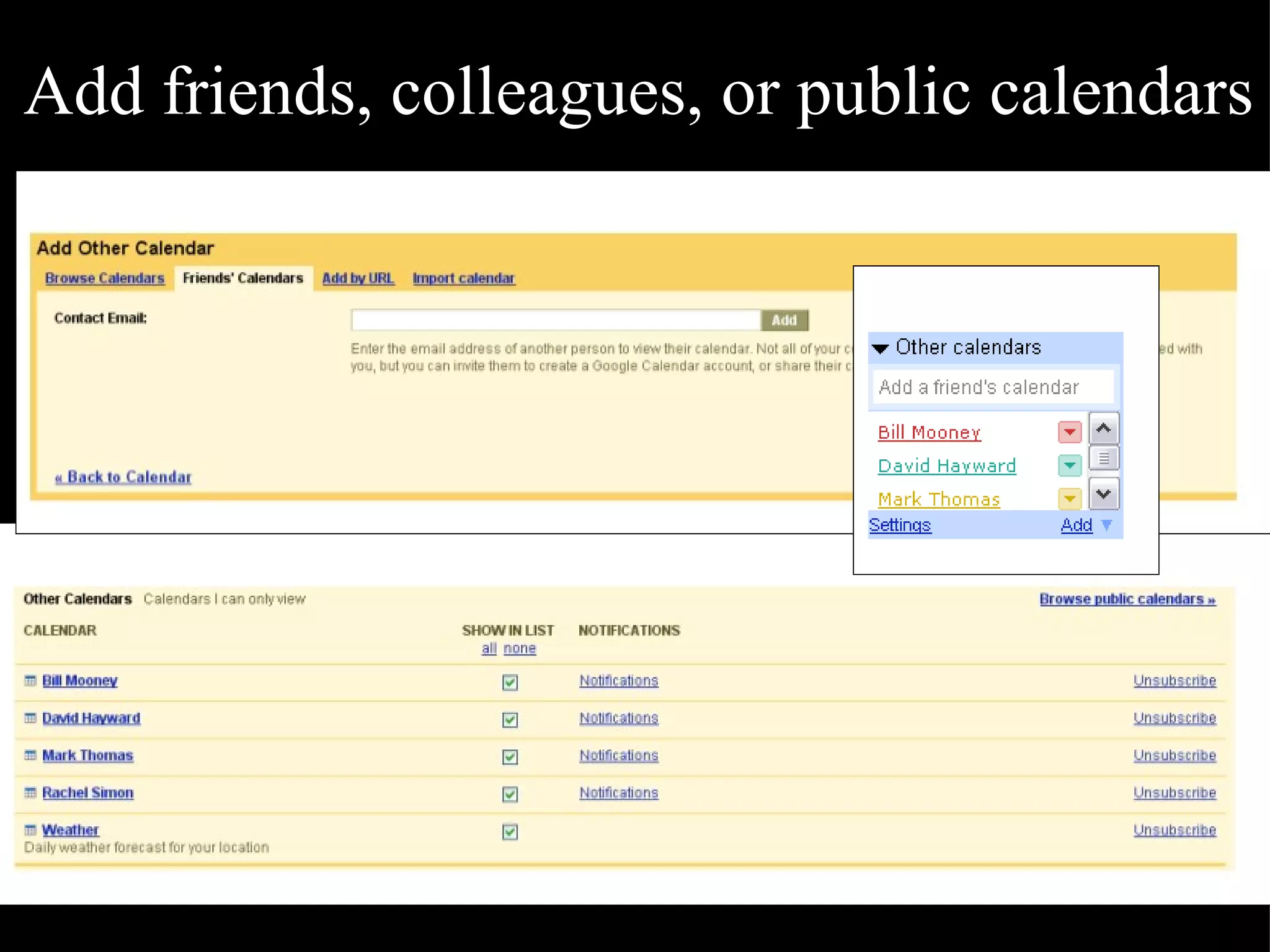The width and height of the screenshot is (1270, 952).
Task: Unsubscribe from David Hayward calendar
Action: pyautogui.click(x=1175, y=718)
